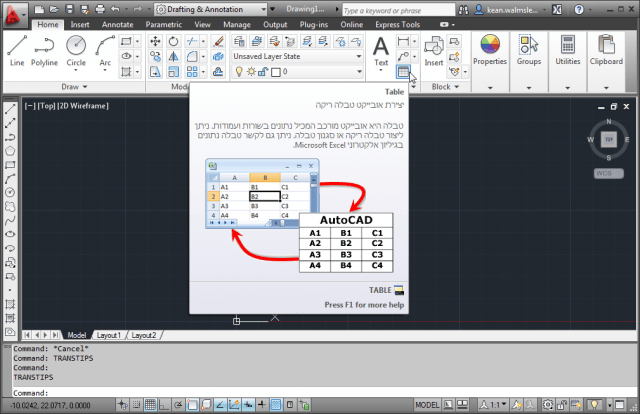The image size is (640, 414).
Task: Switch to the Layout1 tab
Action: [109, 335]
